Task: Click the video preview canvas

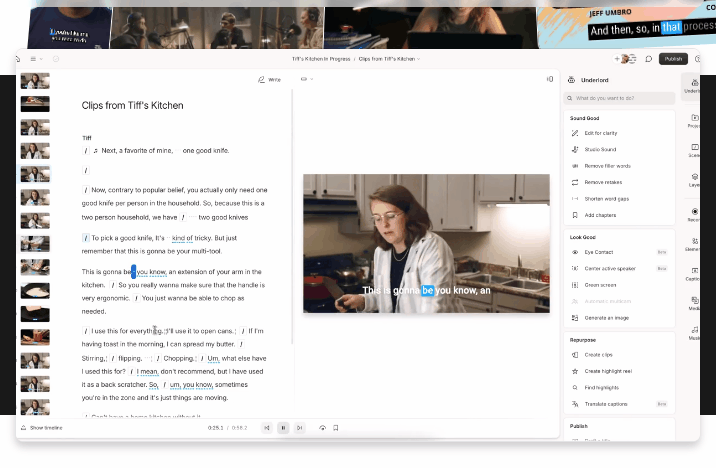Action: pos(426,243)
